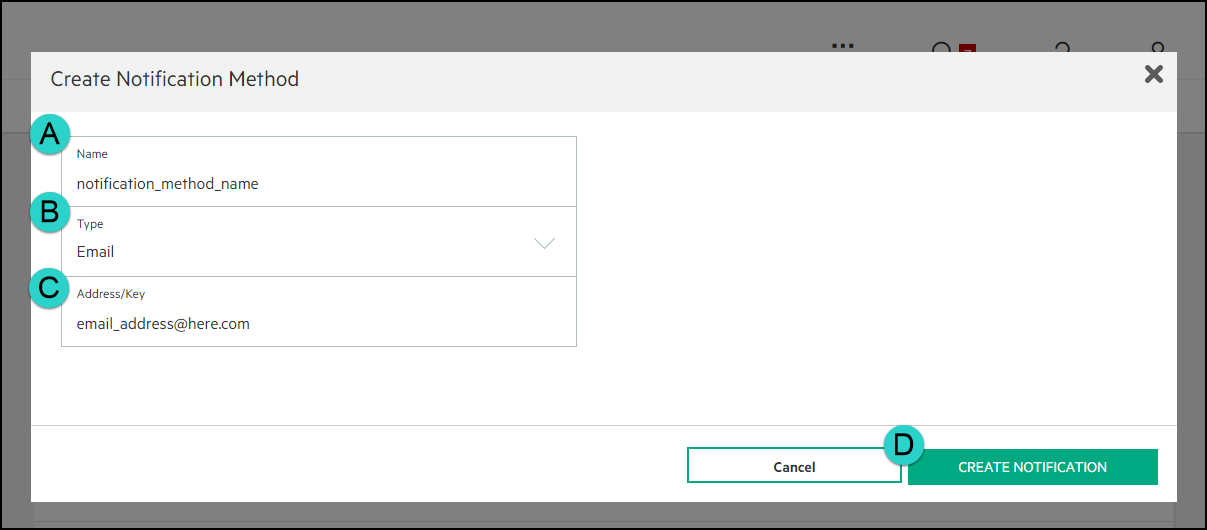Image resolution: width=1207 pixels, height=530 pixels.
Task: Expand the Type dropdown chevron
Action: click(544, 243)
